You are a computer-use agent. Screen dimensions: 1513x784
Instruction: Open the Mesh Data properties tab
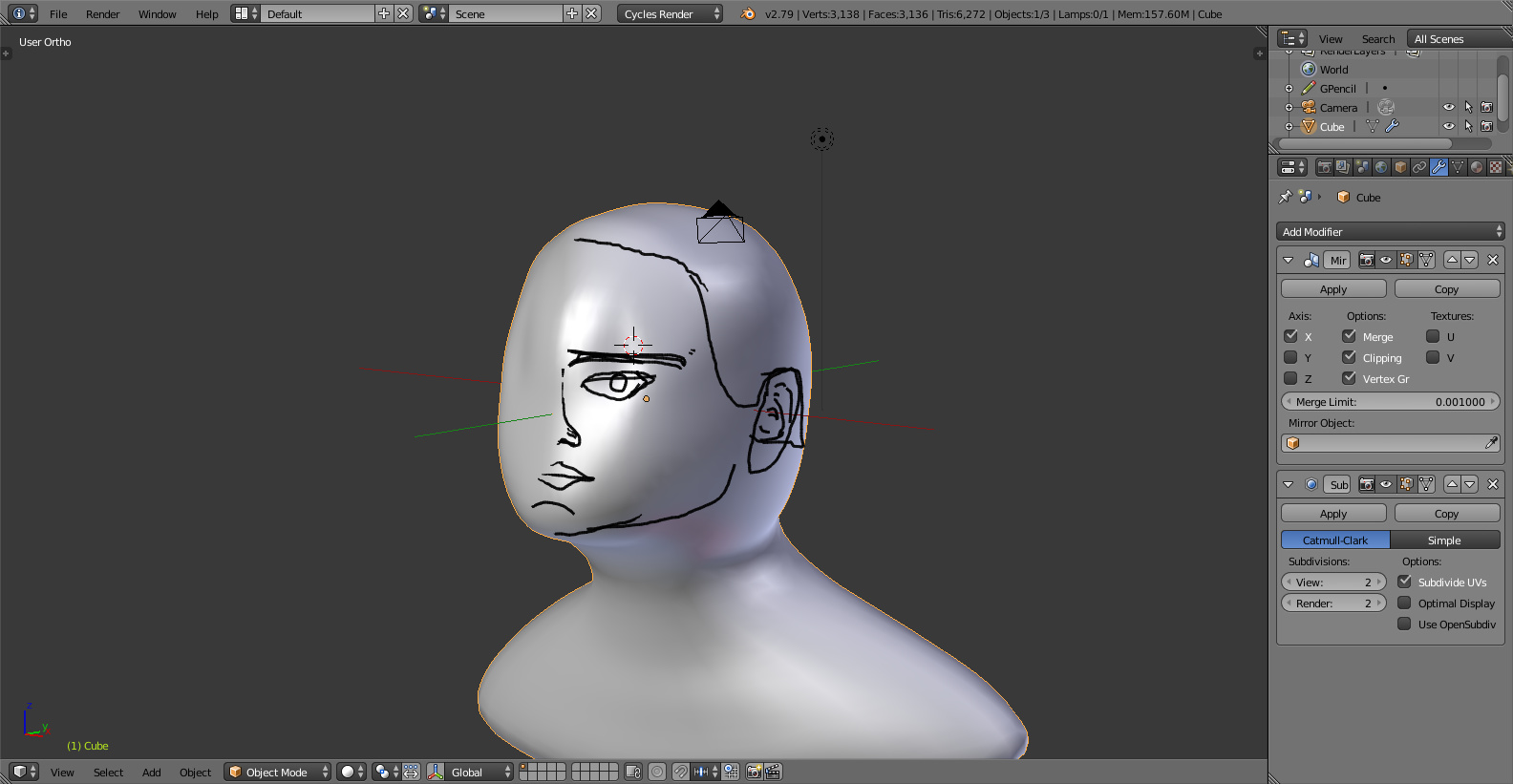point(1458,167)
